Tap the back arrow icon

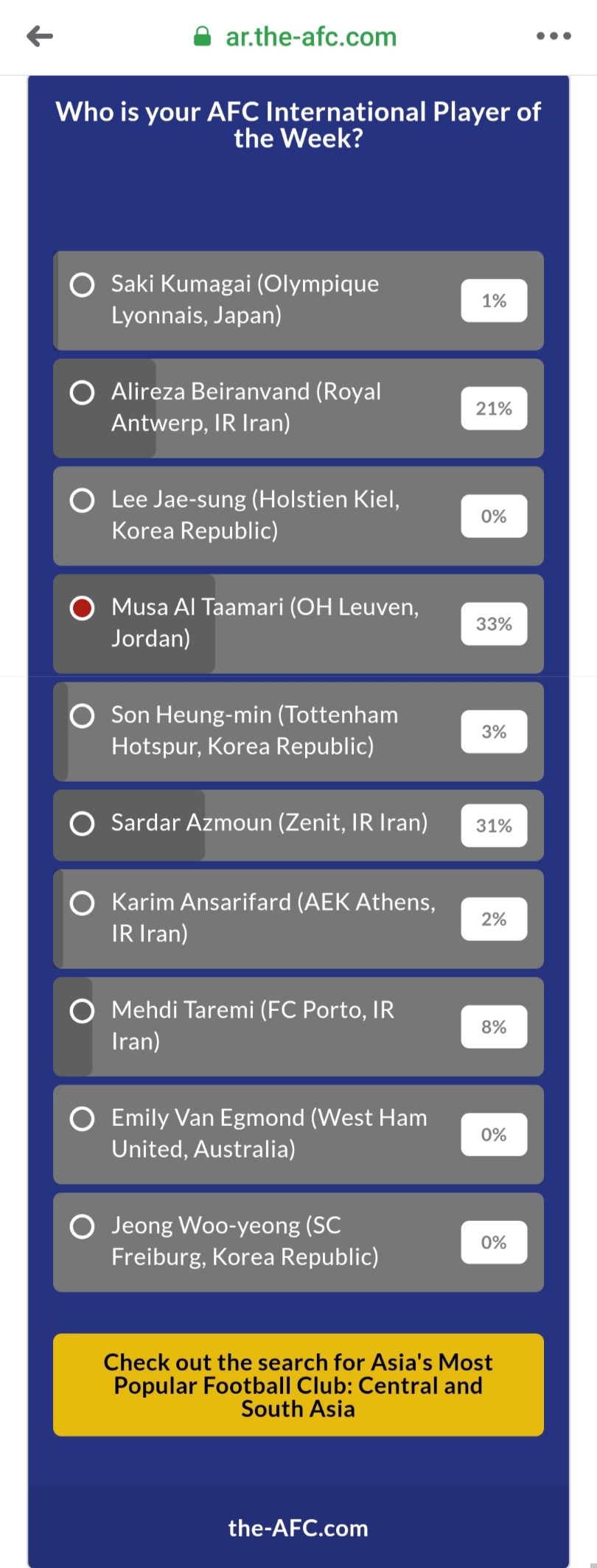point(40,36)
